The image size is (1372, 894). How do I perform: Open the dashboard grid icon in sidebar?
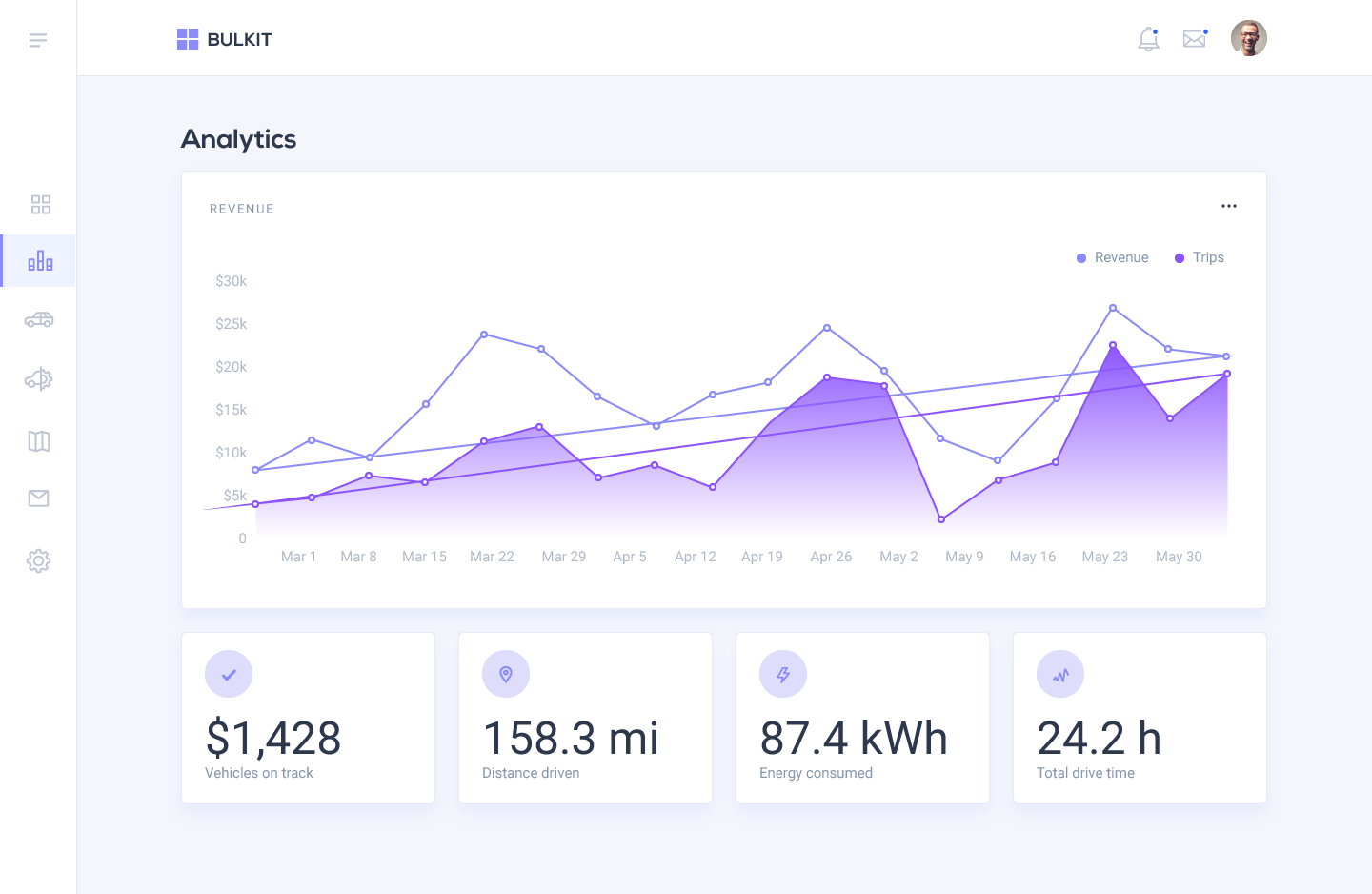coord(39,203)
